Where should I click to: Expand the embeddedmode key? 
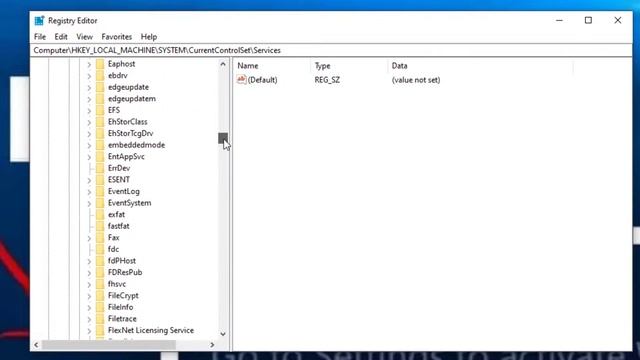89,145
